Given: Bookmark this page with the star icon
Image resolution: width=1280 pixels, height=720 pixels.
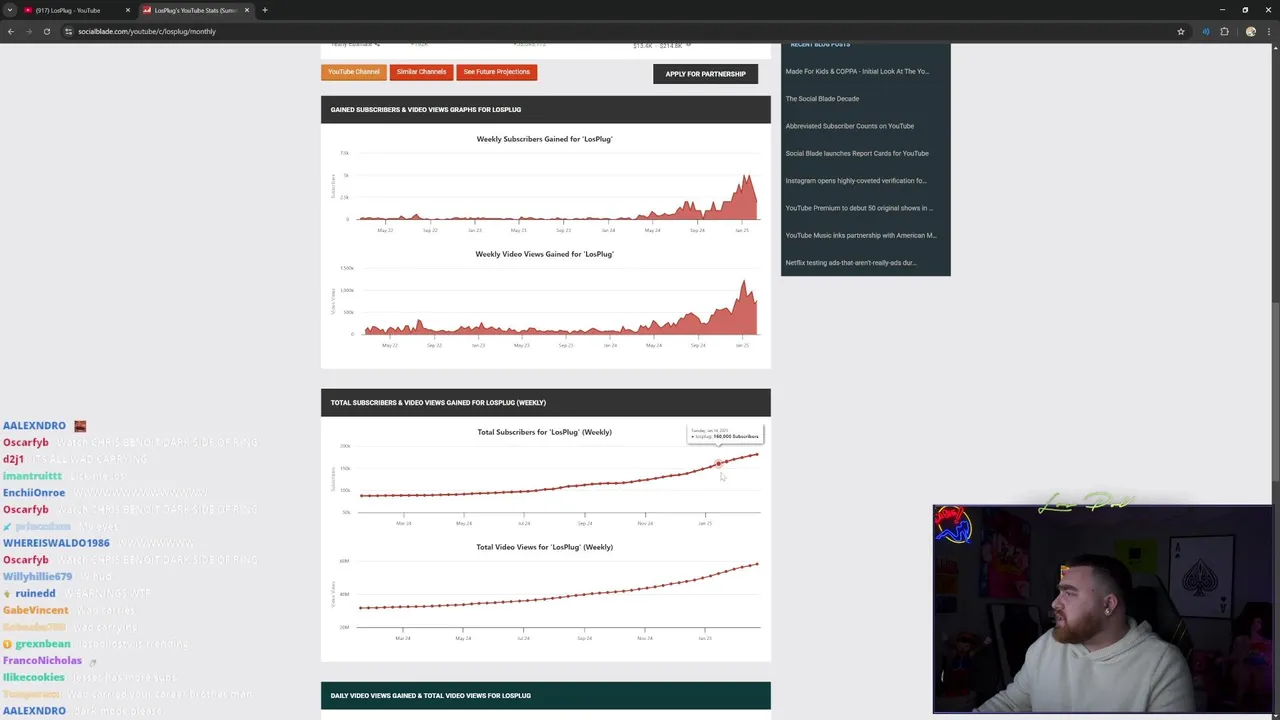Looking at the screenshot, I should (1181, 31).
